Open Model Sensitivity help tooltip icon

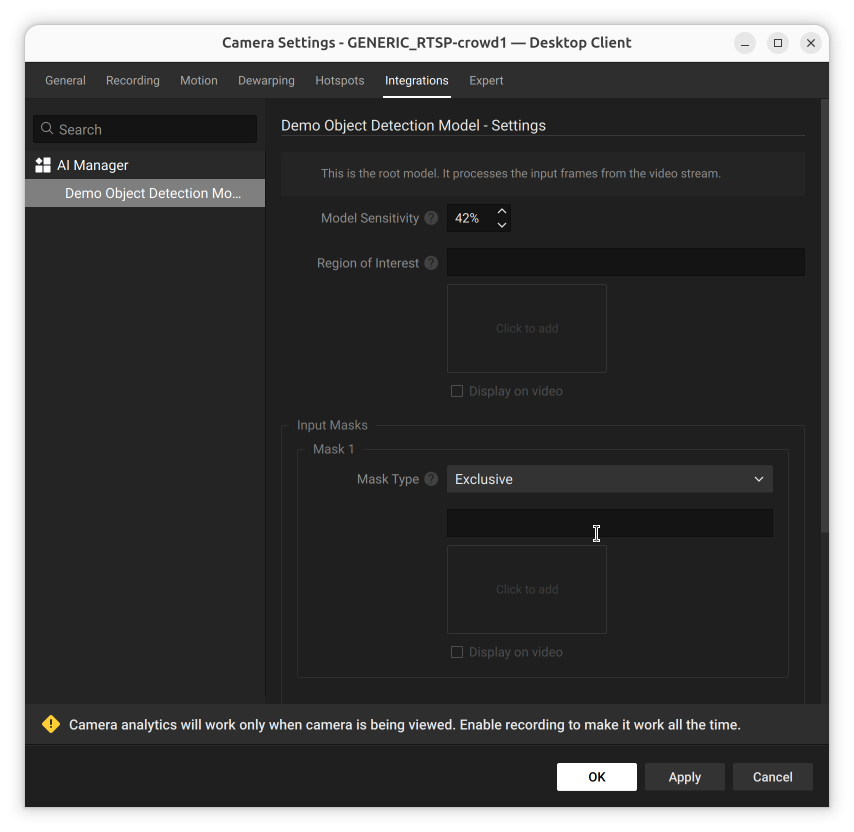(x=431, y=218)
